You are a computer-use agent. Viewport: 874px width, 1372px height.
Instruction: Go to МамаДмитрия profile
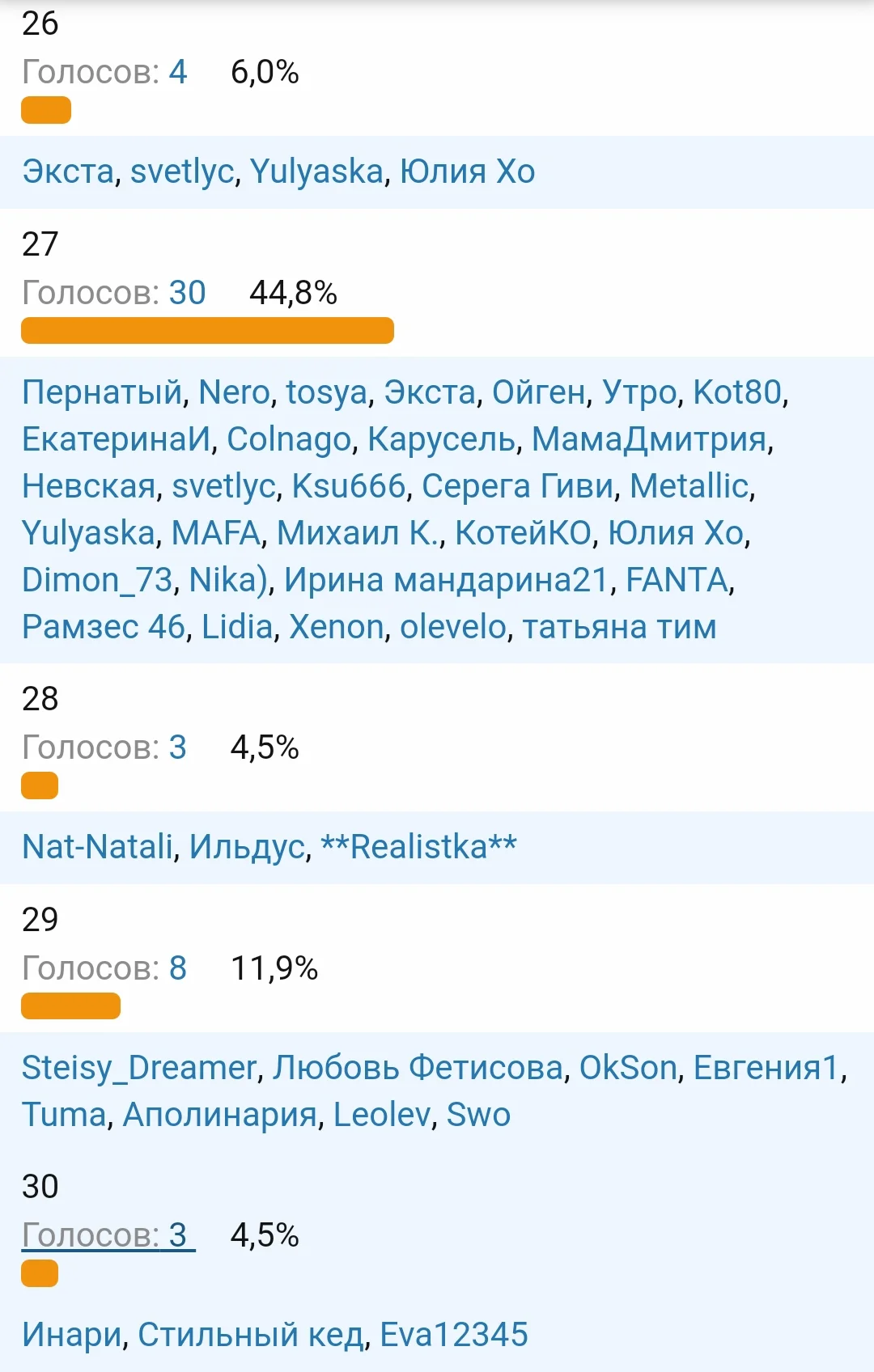(649, 440)
